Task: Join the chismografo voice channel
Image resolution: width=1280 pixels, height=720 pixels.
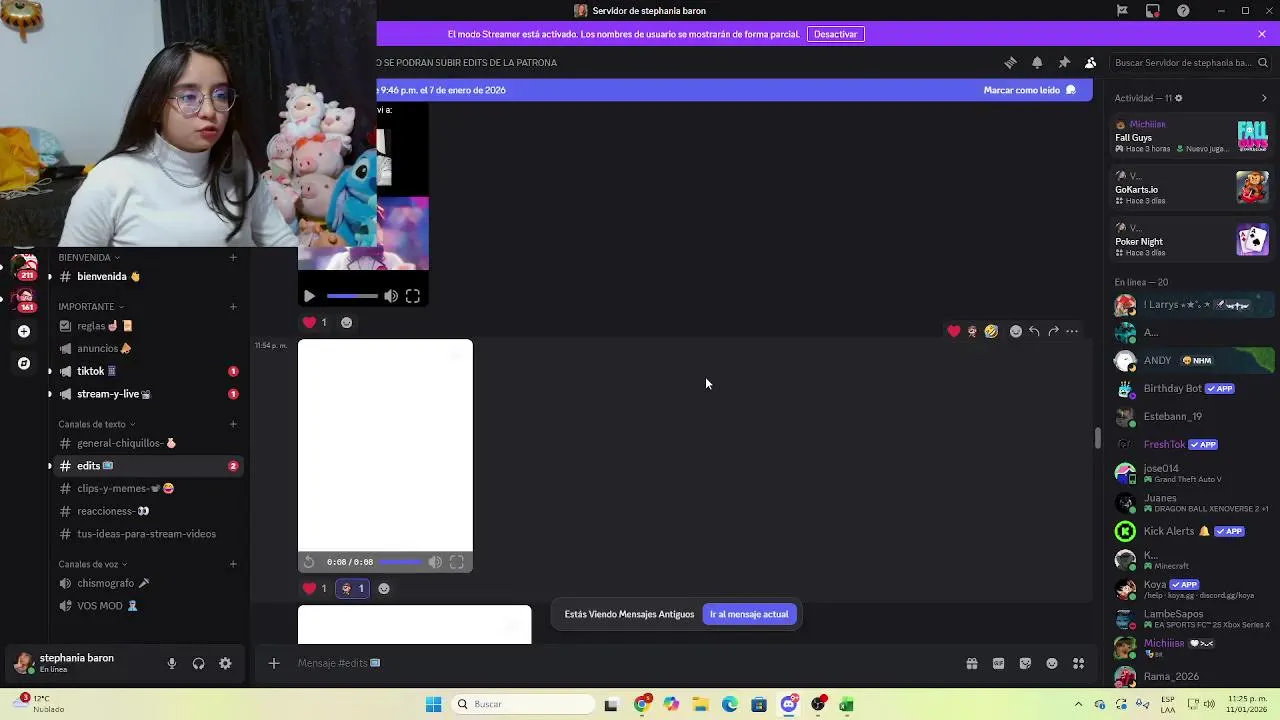Action: click(148, 583)
